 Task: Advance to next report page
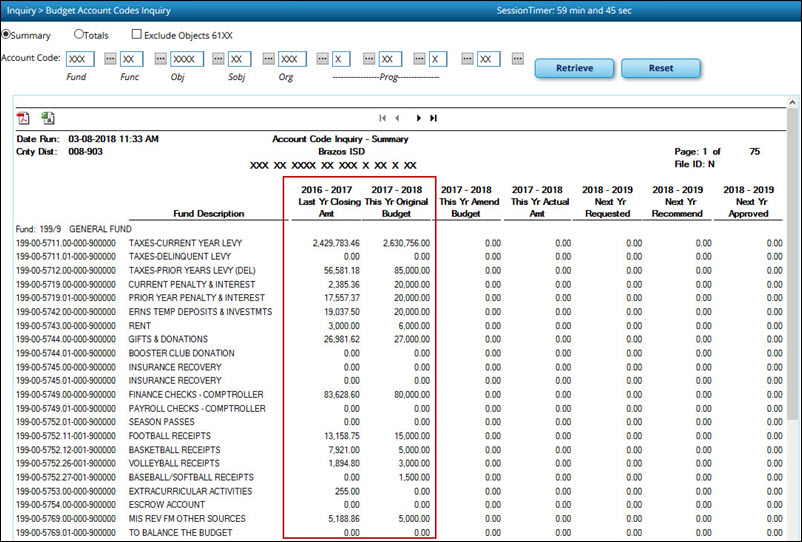pos(418,118)
